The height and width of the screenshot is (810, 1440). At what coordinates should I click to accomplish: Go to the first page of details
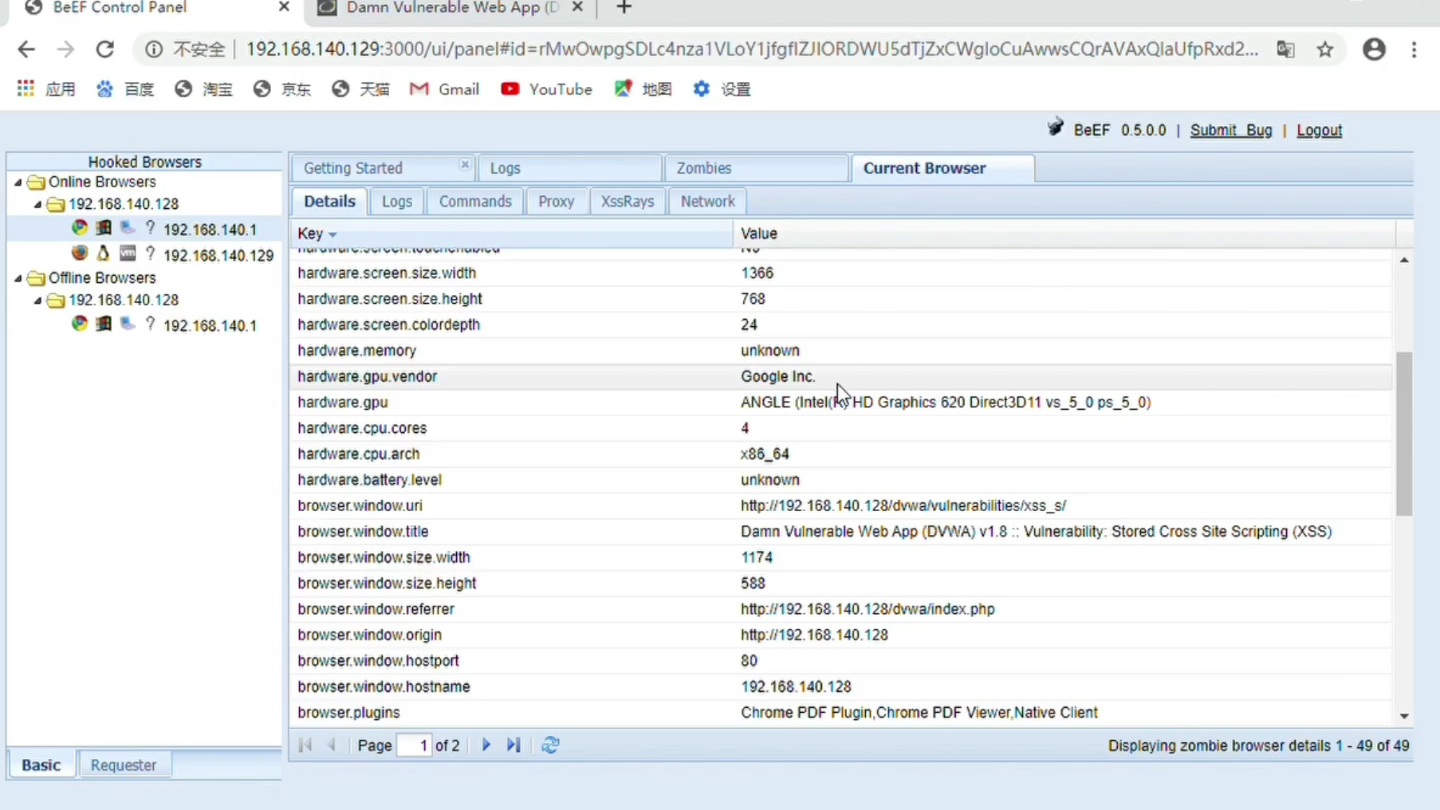305,745
